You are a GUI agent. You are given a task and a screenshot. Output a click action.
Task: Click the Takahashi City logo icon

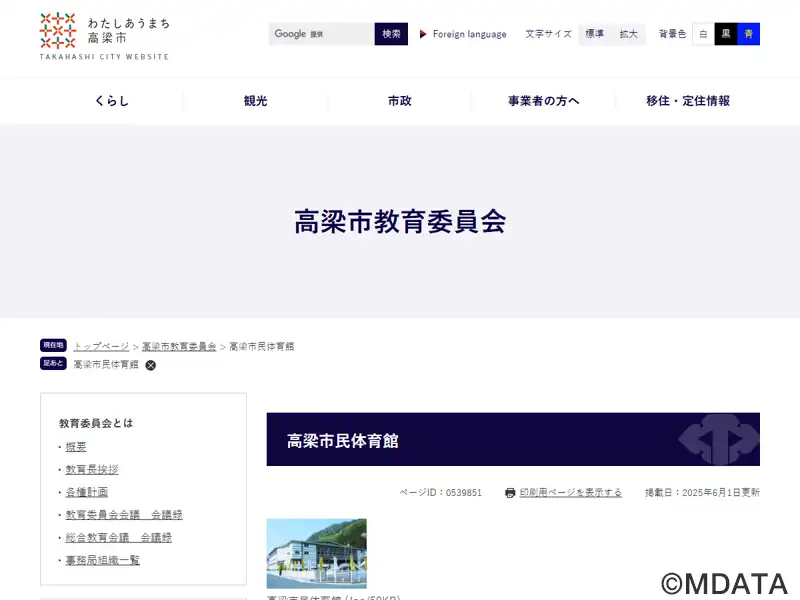coord(58,30)
